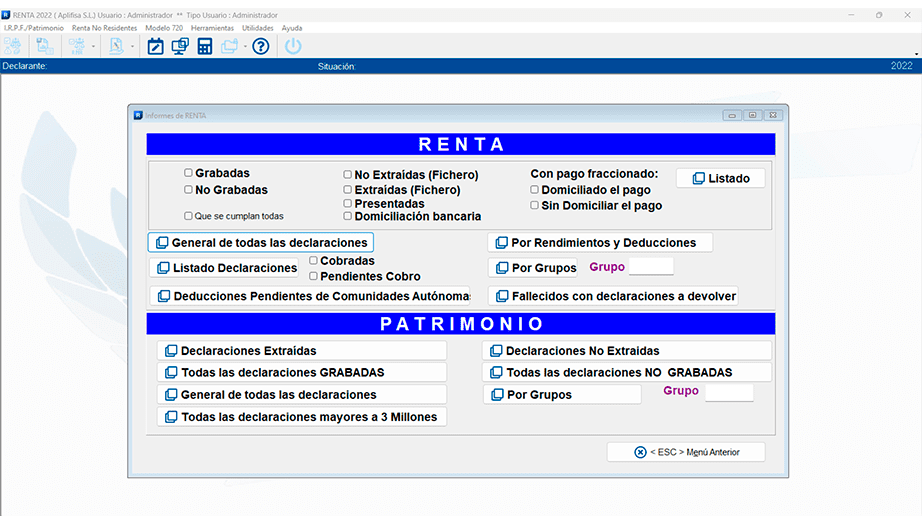Click the power exit toolbar icon
922x524 pixels.
[x=293, y=46]
